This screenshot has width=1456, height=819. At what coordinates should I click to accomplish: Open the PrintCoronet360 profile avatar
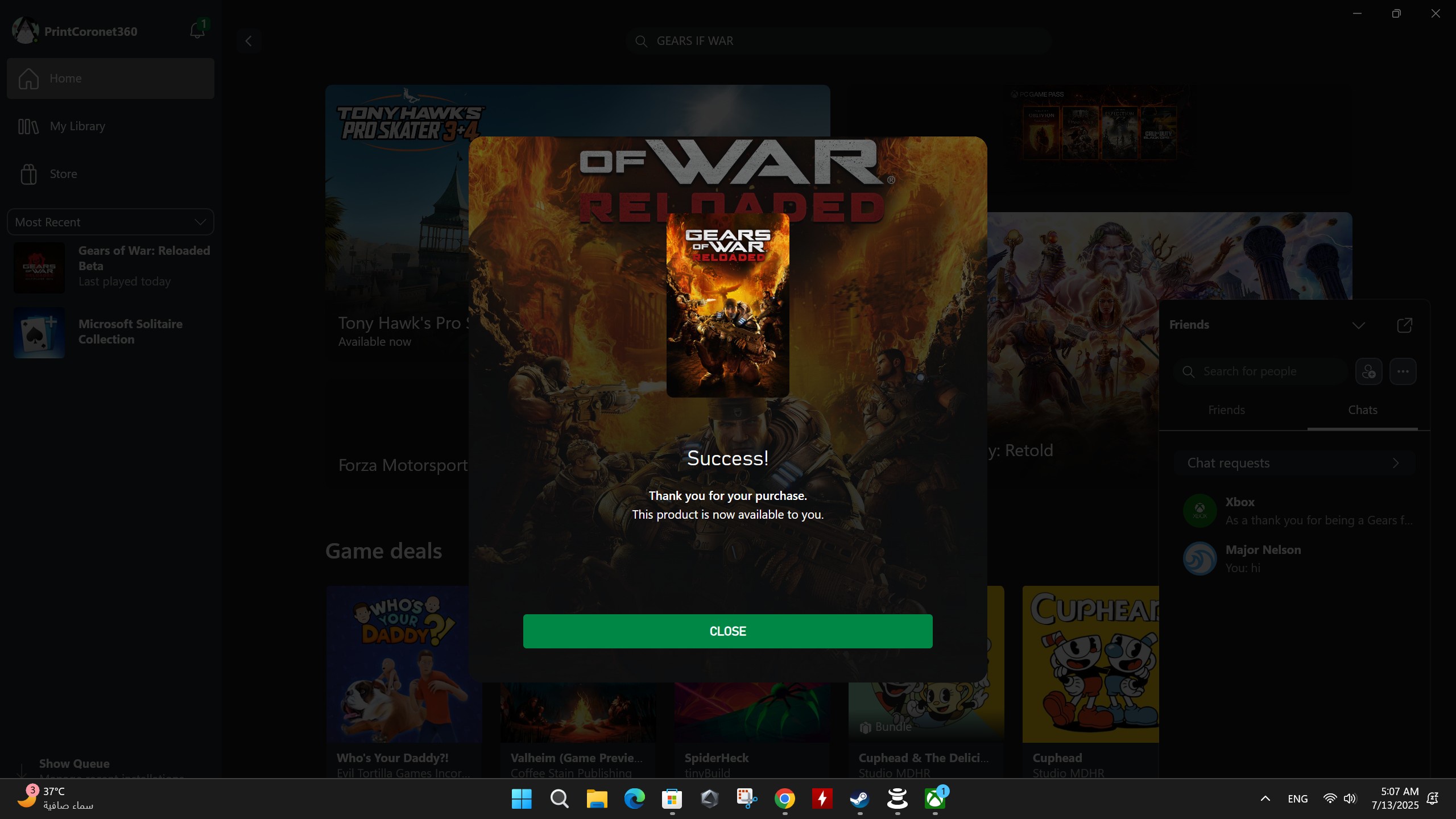[x=25, y=31]
